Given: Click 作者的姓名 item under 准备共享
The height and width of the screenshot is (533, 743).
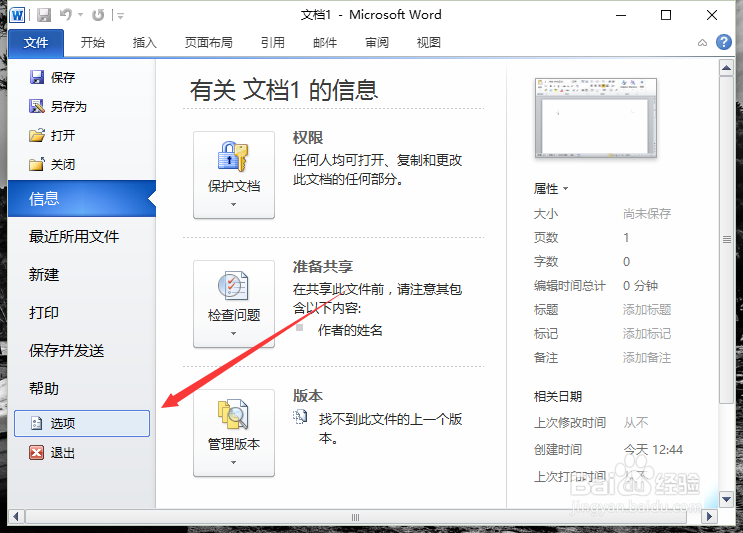Looking at the screenshot, I should (x=350, y=330).
